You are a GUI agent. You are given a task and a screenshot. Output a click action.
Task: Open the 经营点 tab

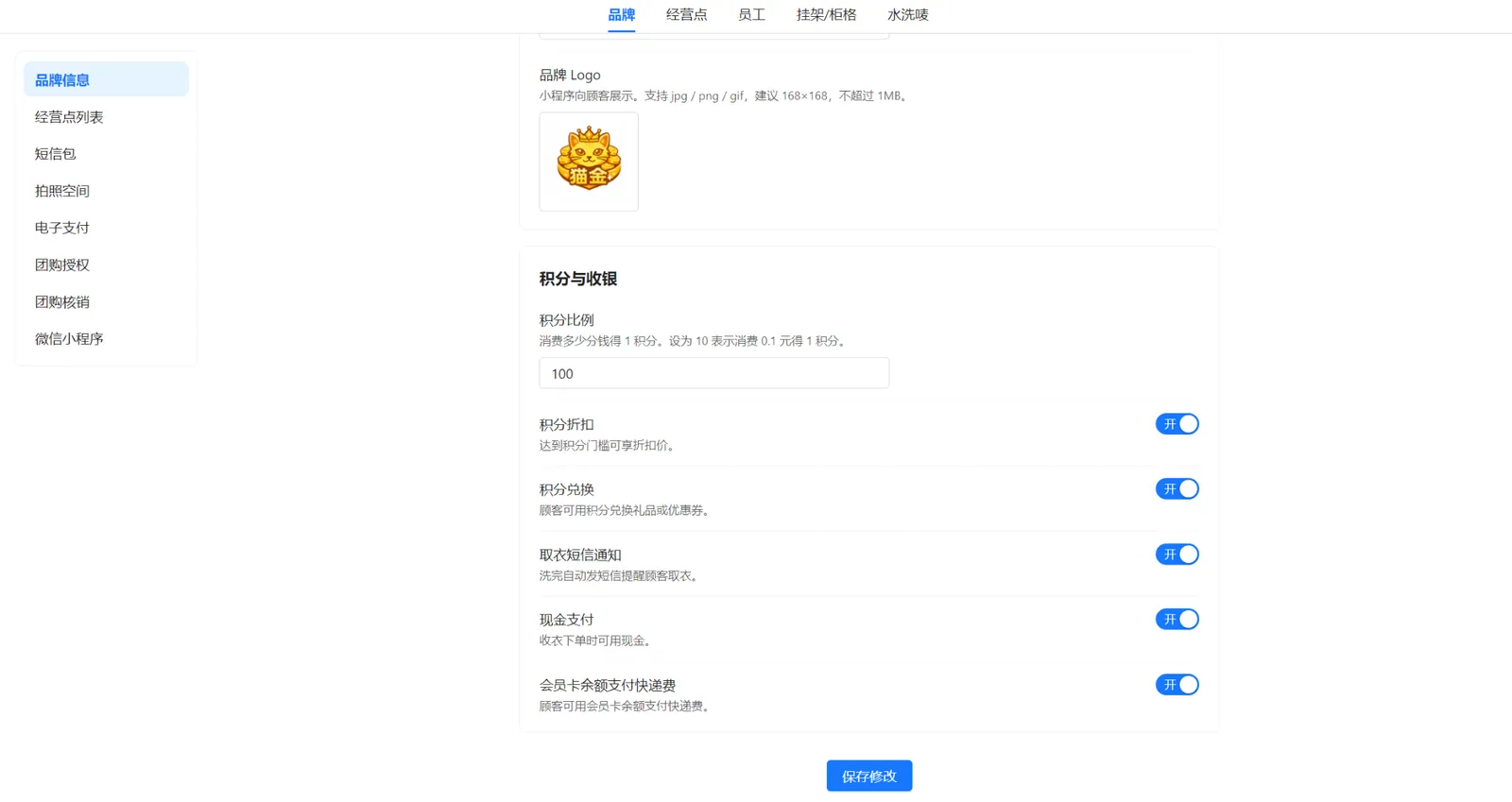687,15
